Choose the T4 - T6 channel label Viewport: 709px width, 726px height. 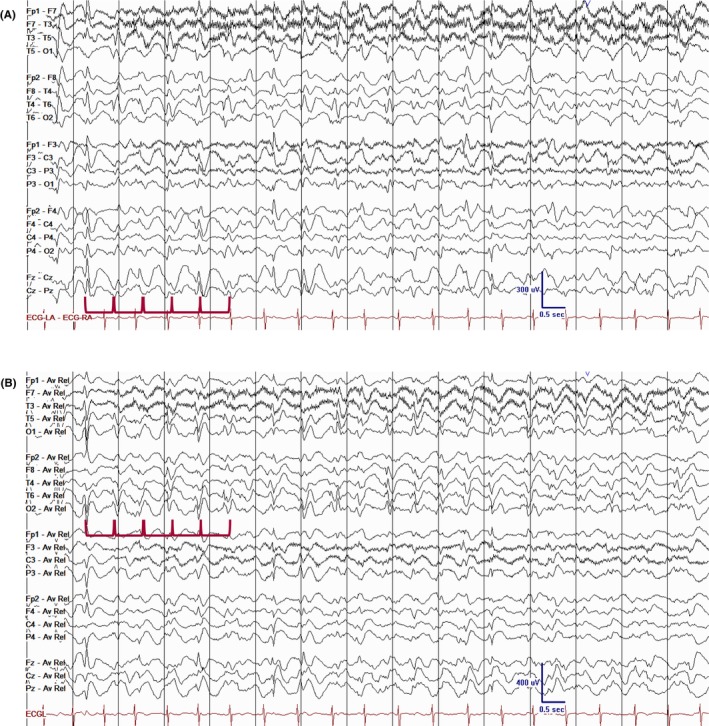[x=39, y=105]
